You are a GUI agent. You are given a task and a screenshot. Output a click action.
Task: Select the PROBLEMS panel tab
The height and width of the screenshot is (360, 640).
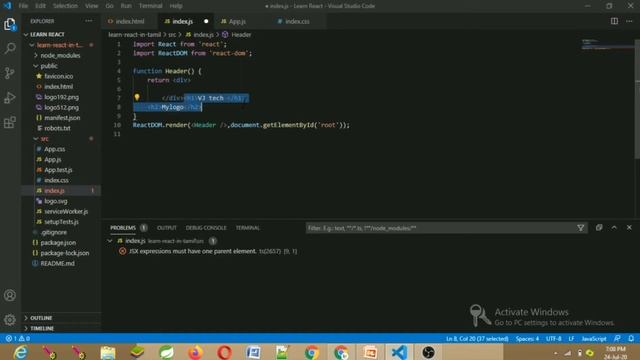pos(123,228)
